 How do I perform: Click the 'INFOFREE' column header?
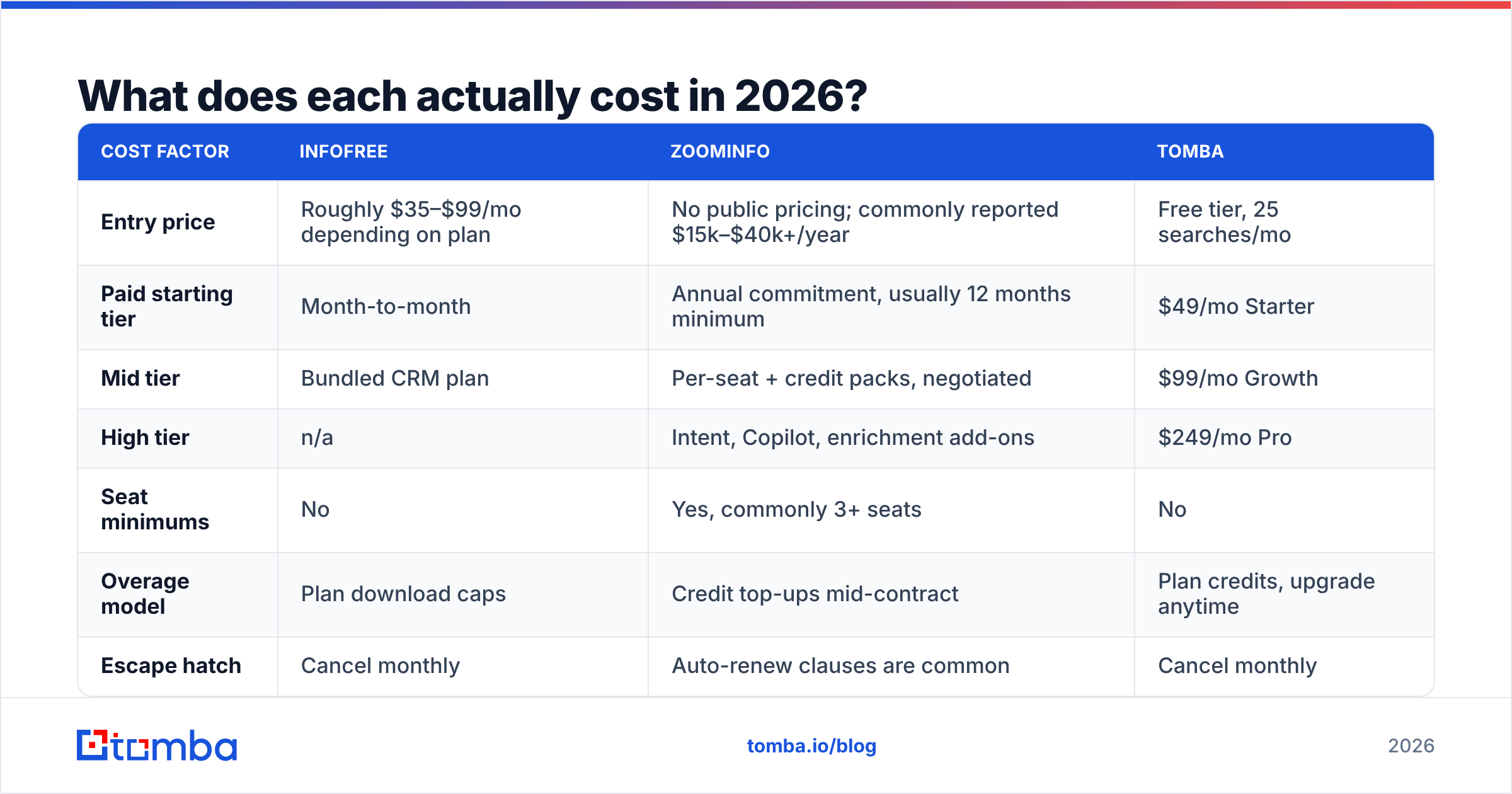click(343, 151)
